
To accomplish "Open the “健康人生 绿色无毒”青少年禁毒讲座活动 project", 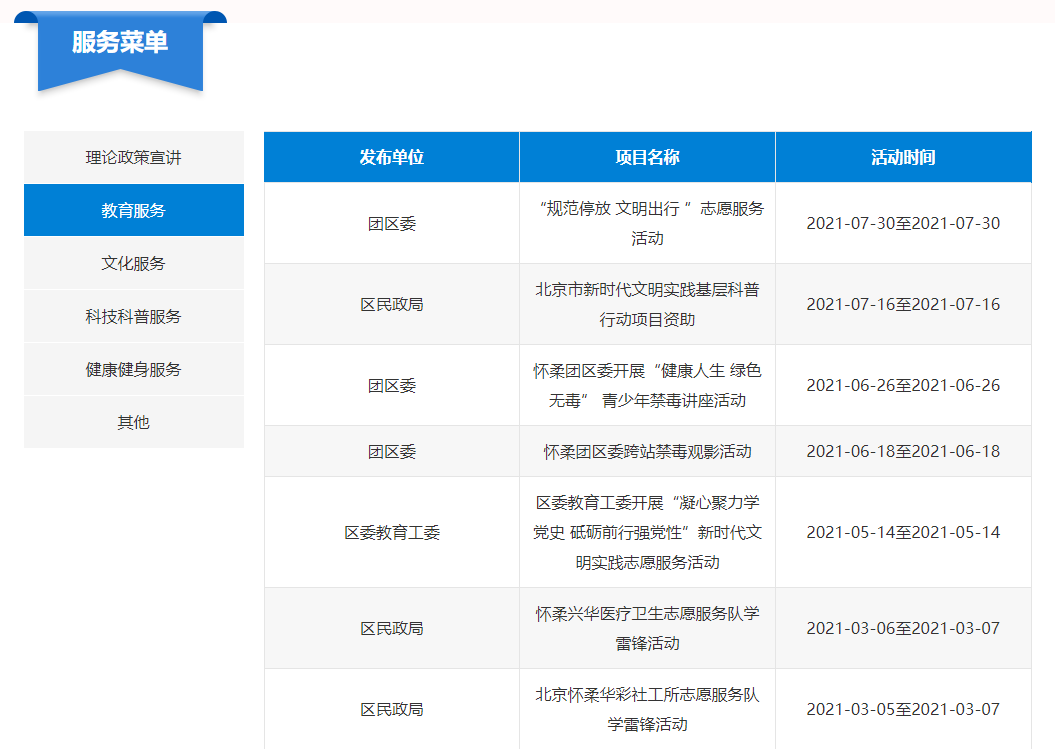I will pos(647,386).
